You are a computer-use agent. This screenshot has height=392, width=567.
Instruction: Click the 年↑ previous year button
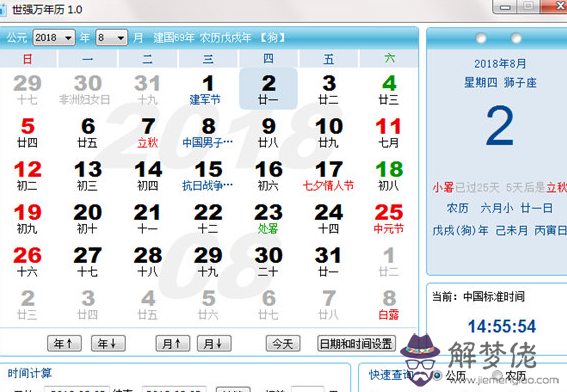point(64,343)
